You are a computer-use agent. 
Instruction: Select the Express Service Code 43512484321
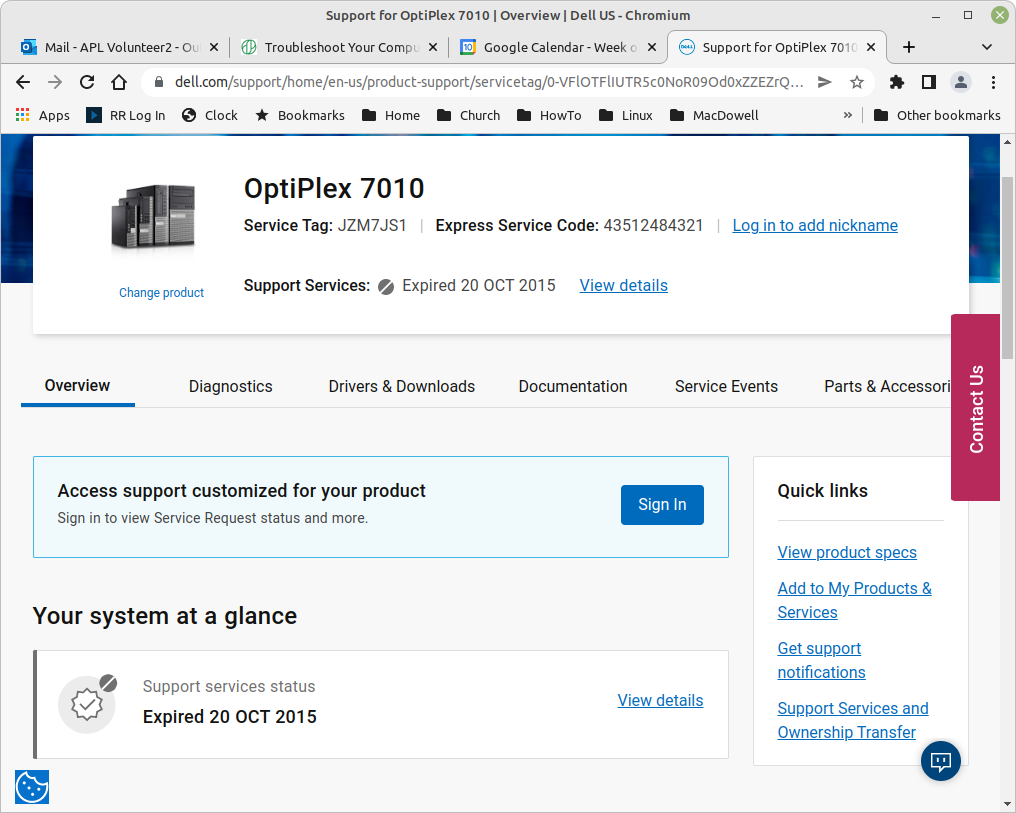pyautogui.click(x=653, y=225)
